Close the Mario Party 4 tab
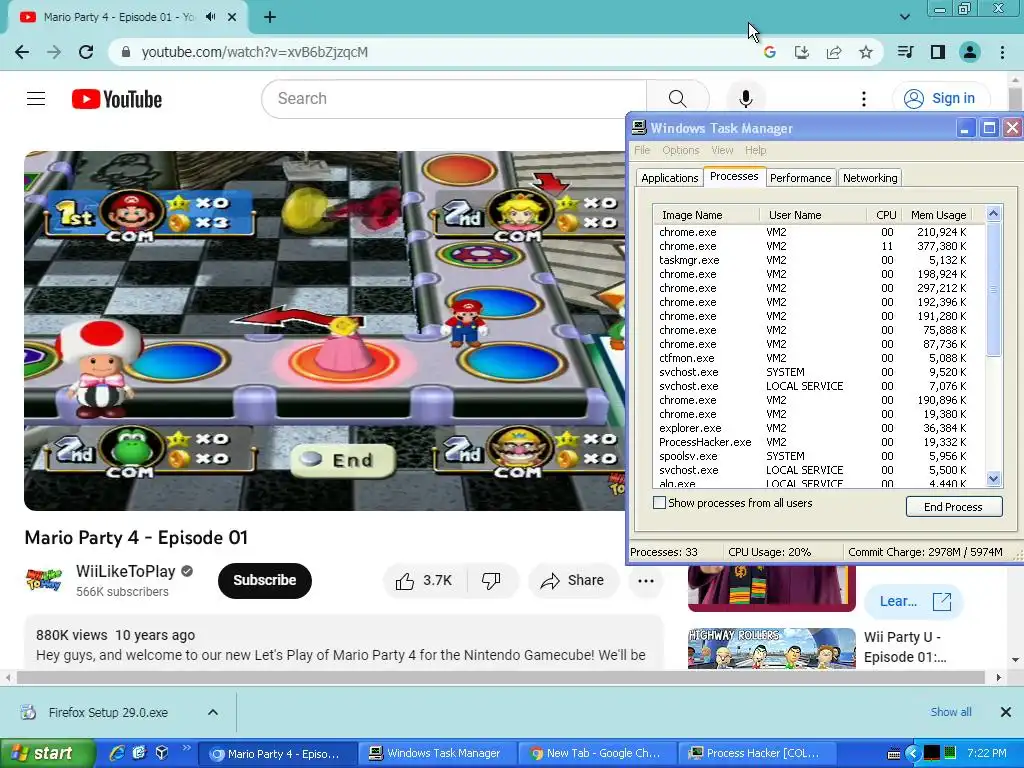1024x768 pixels. (x=232, y=18)
